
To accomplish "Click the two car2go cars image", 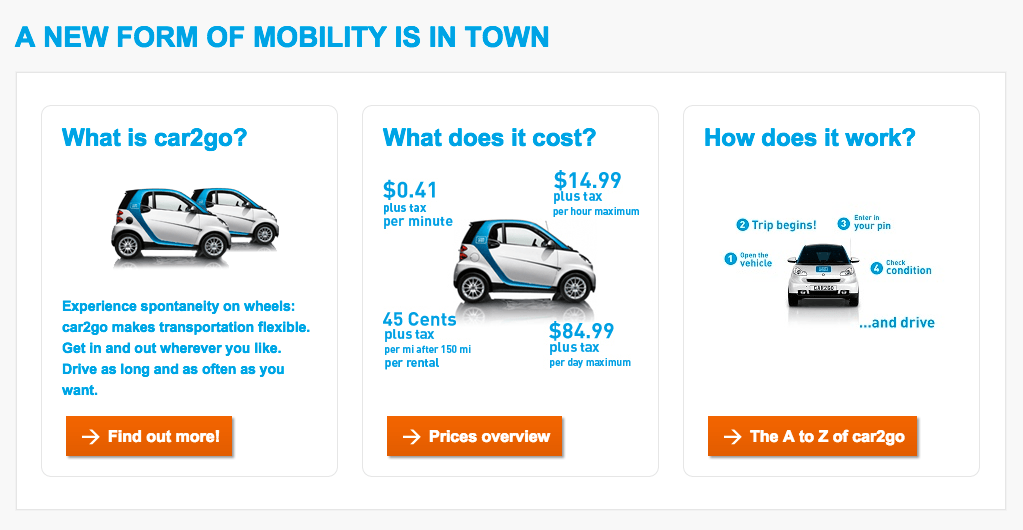I will pos(195,225).
